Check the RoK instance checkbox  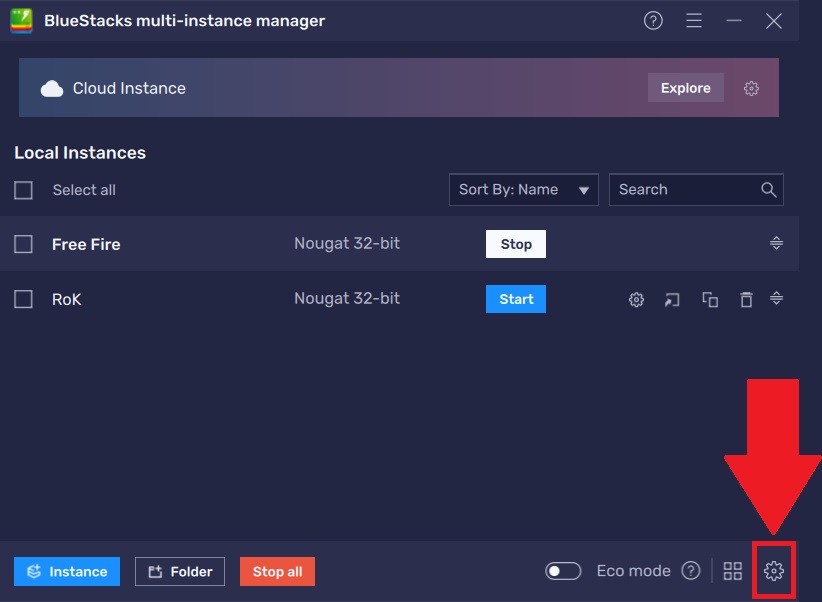click(23, 299)
